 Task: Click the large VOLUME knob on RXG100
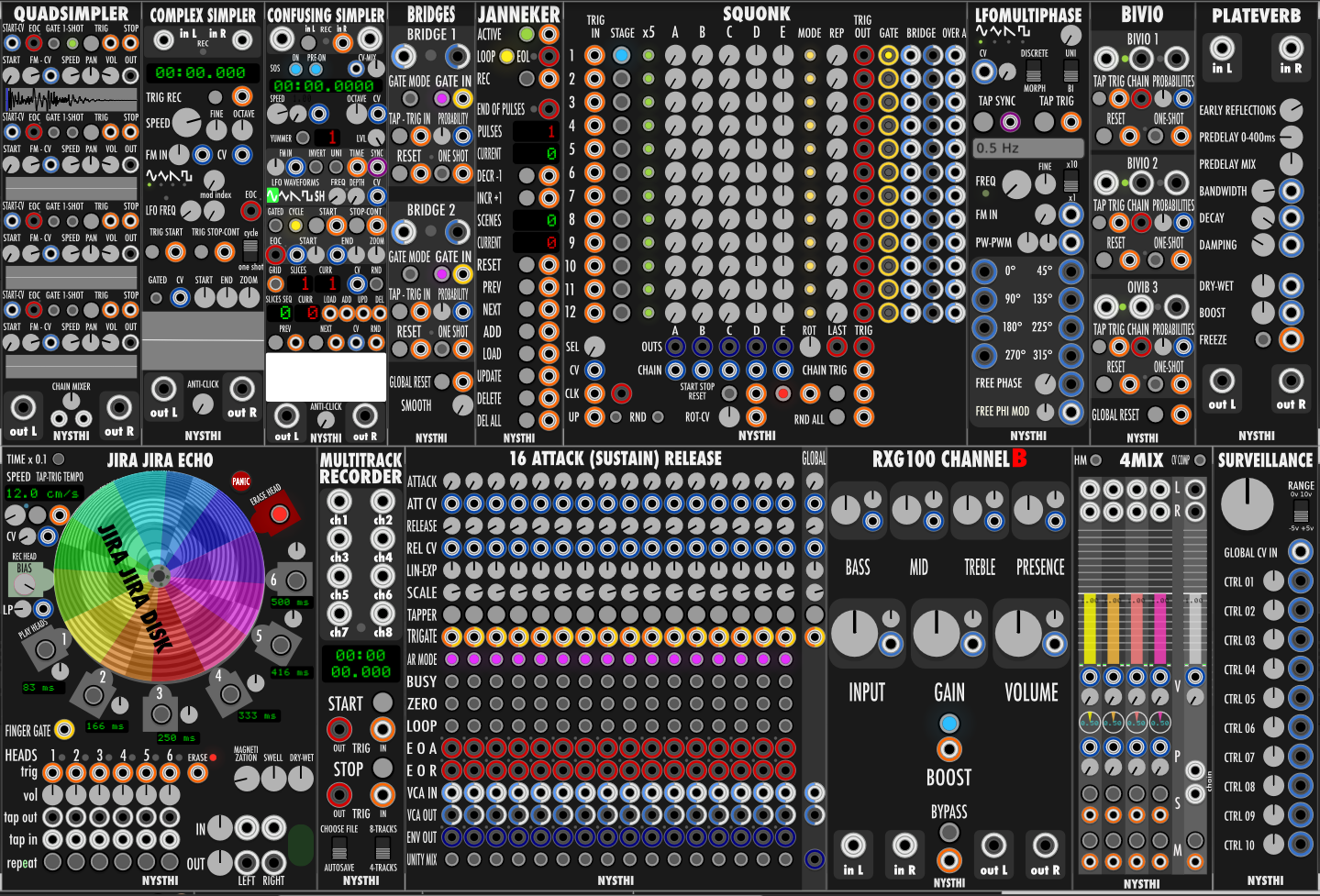(1018, 634)
